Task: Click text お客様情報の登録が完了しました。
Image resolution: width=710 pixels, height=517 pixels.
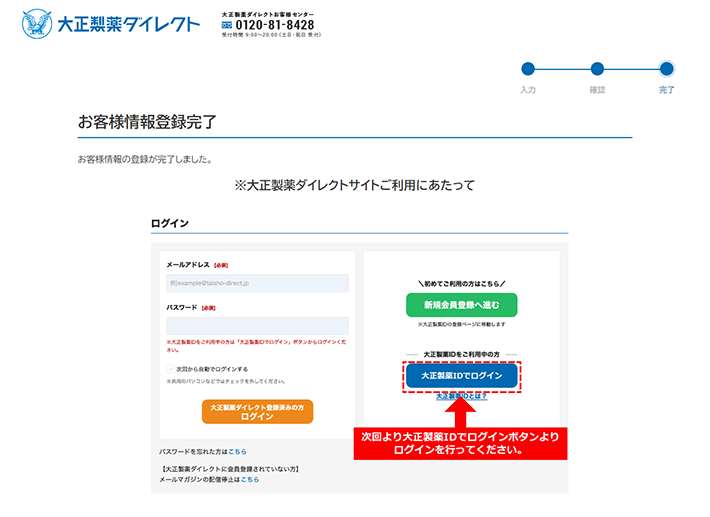Action: pyautogui.click(x=145, y=159)
